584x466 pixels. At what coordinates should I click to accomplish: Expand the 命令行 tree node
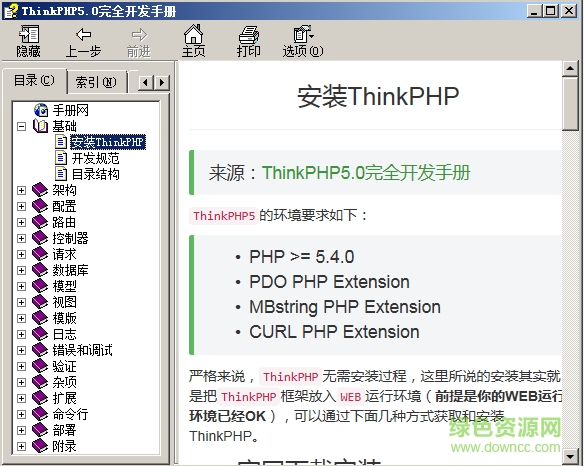point(22,415)
